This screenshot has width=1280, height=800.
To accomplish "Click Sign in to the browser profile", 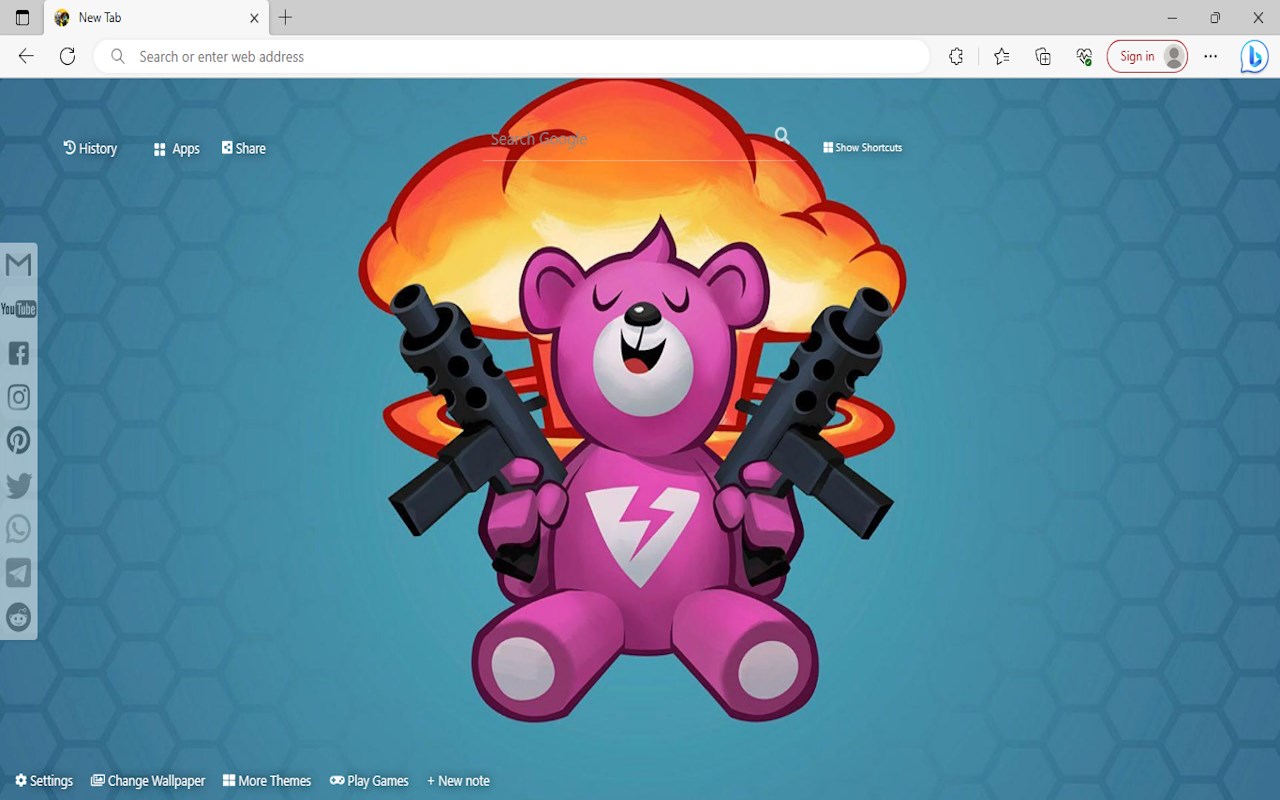I will click(x=1147, y=57).
